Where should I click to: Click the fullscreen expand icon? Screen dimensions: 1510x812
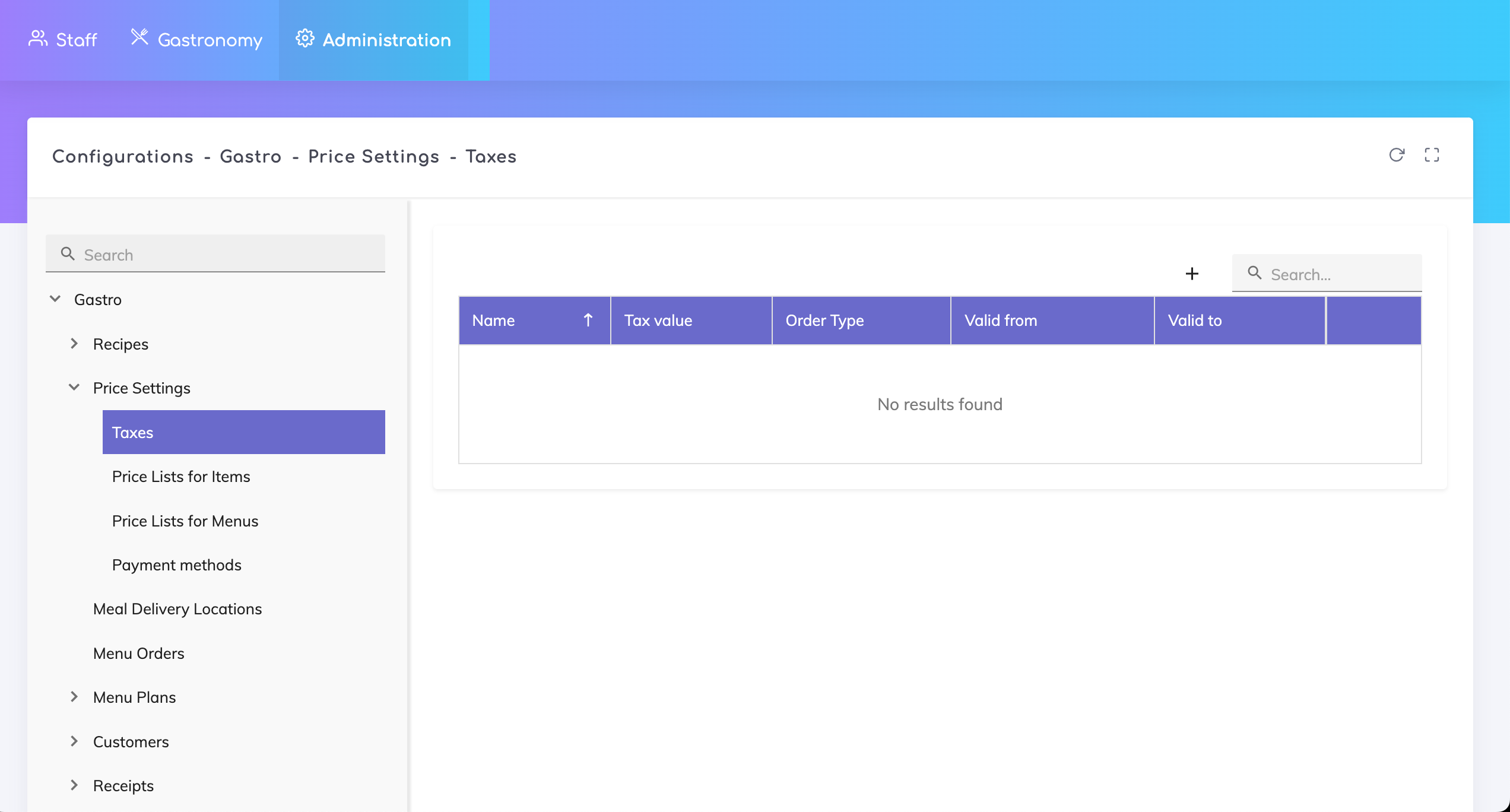(1432, 155)
